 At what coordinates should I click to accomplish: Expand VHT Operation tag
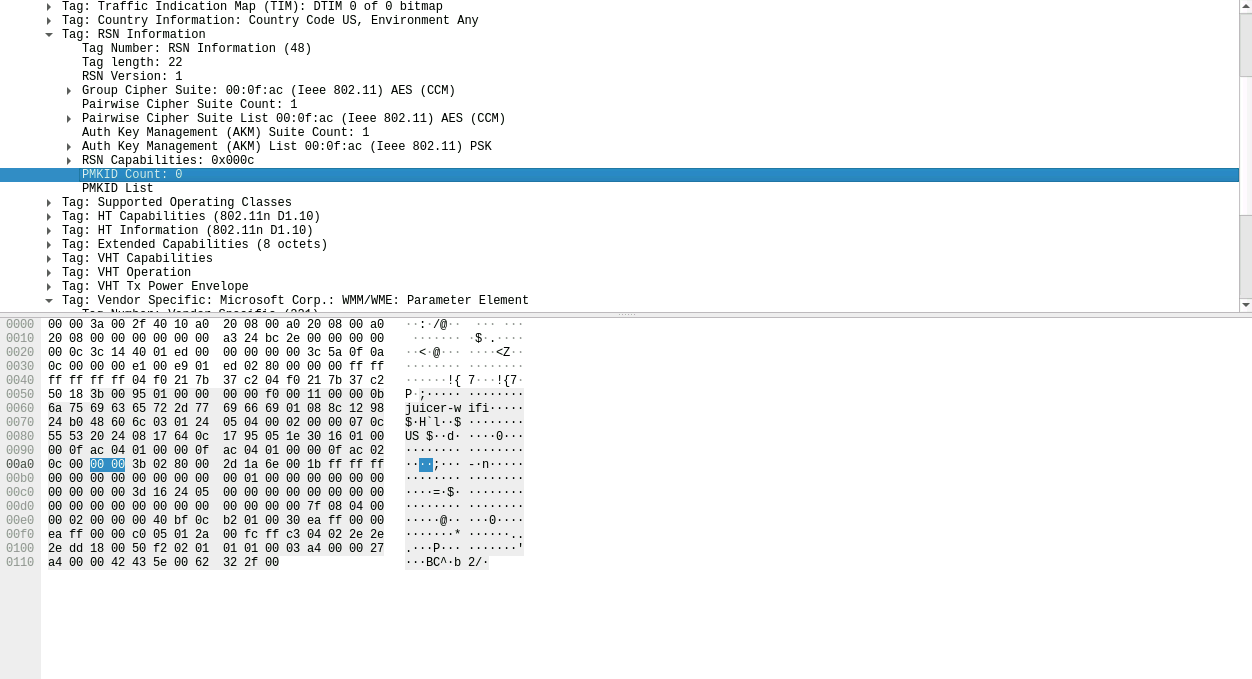click(x=49, y=272)
